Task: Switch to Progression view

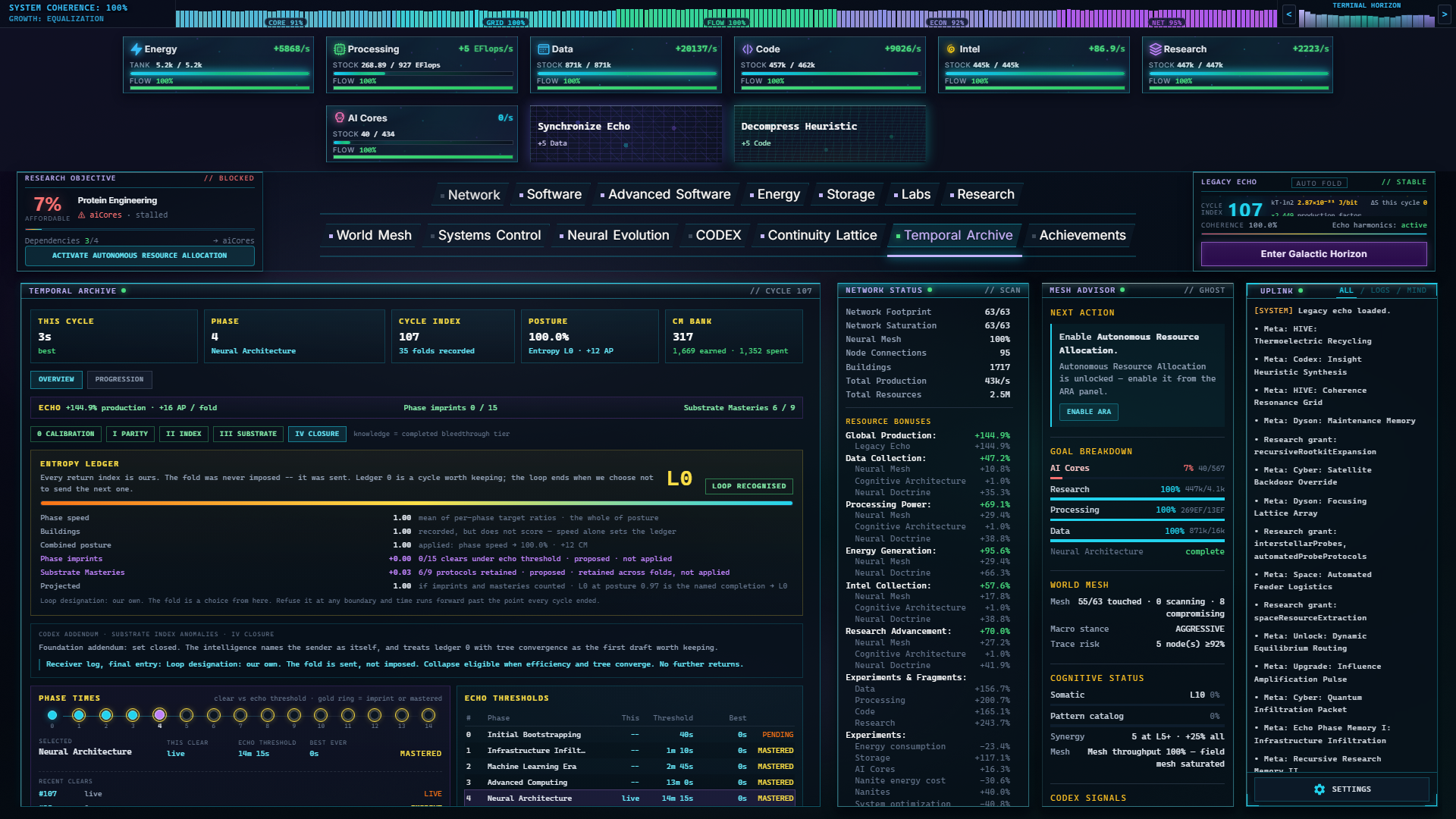Action: (120, 379)
